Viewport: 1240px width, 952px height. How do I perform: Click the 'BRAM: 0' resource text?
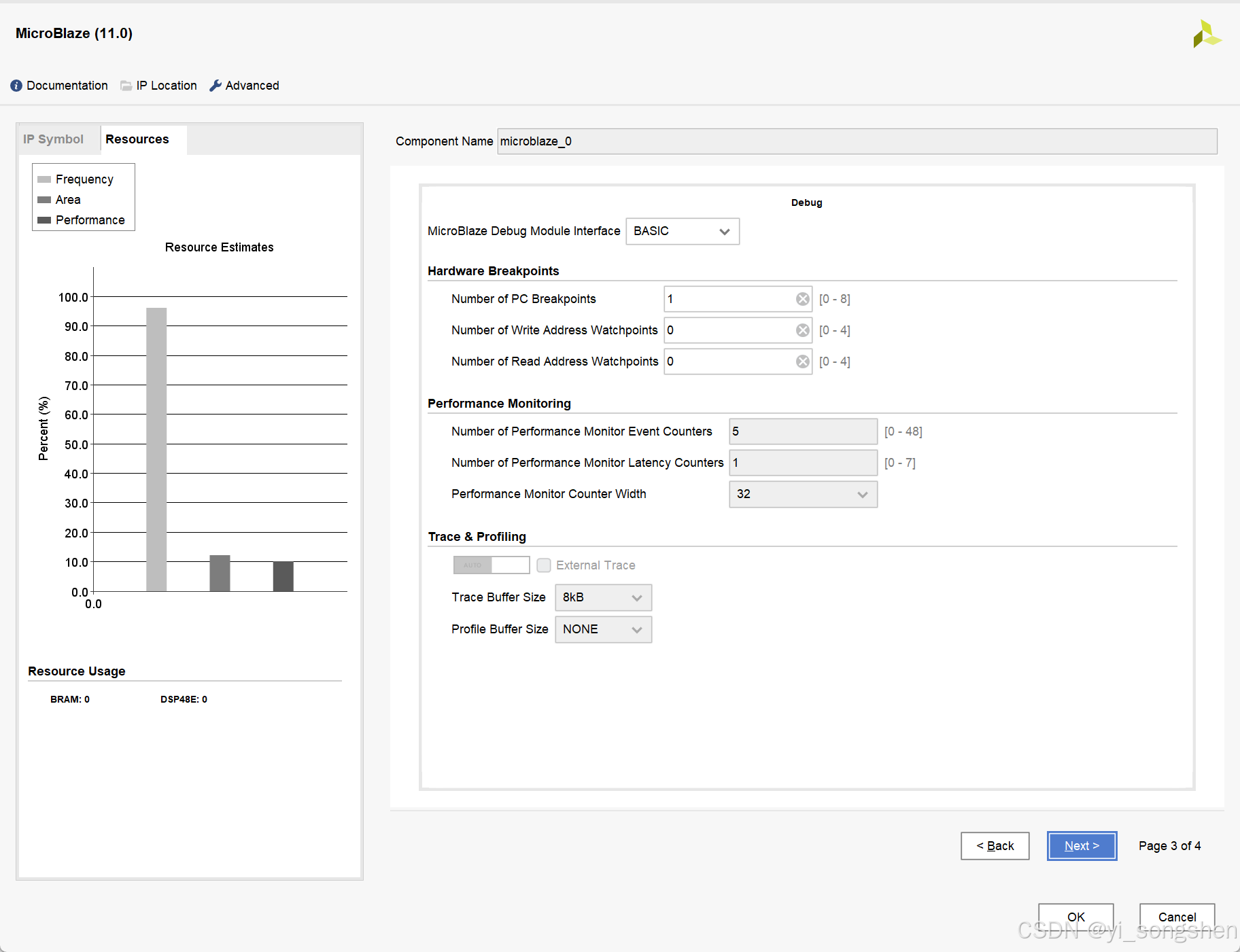tap(70, 699)
